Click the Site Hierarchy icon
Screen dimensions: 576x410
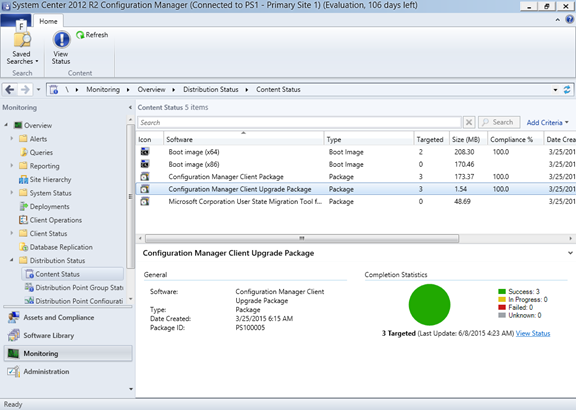tap(23, 179)
